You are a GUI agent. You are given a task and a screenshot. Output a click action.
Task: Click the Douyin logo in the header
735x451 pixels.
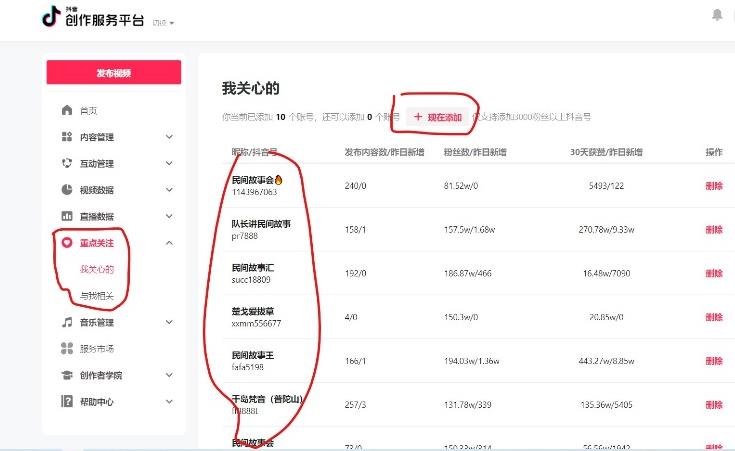pos(51,17)
